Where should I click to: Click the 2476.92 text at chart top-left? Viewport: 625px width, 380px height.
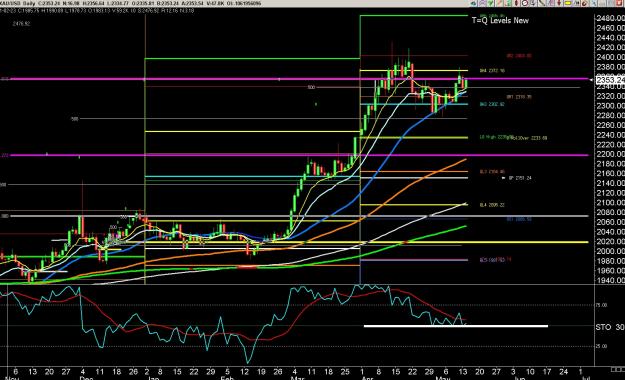(21, 24)
